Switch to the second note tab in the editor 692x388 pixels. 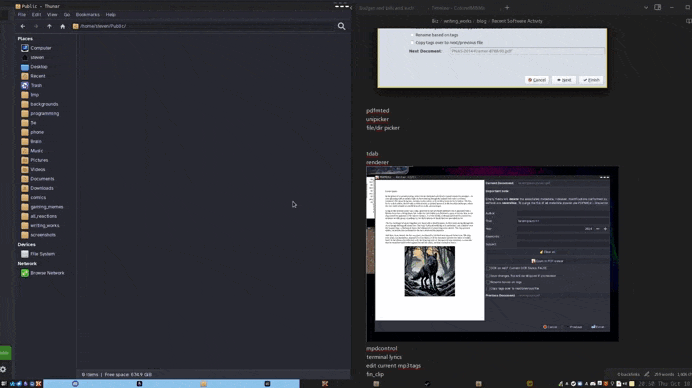click(458, 8)
